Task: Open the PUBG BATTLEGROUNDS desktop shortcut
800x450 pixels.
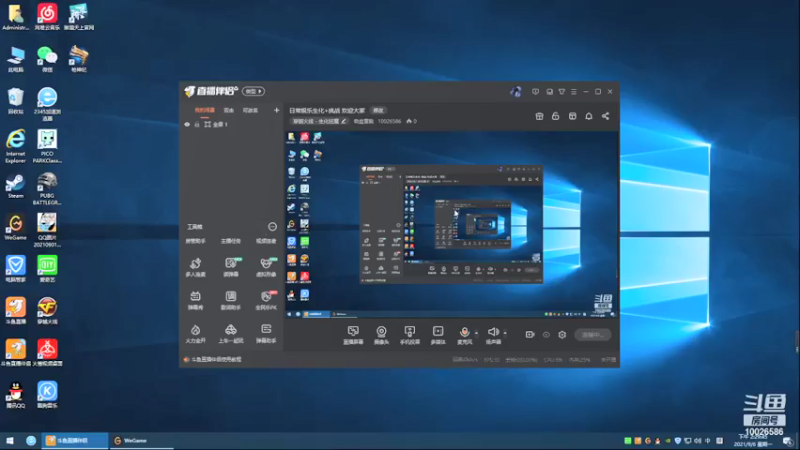Action: point(47,189)
